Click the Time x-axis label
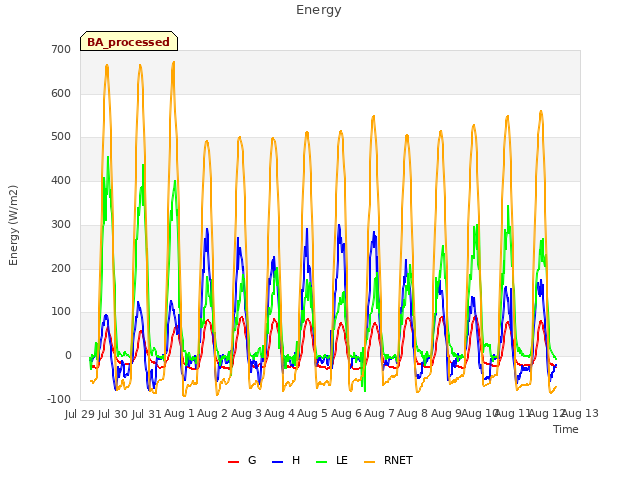This screenshot has height=480, width=640. 566,429
